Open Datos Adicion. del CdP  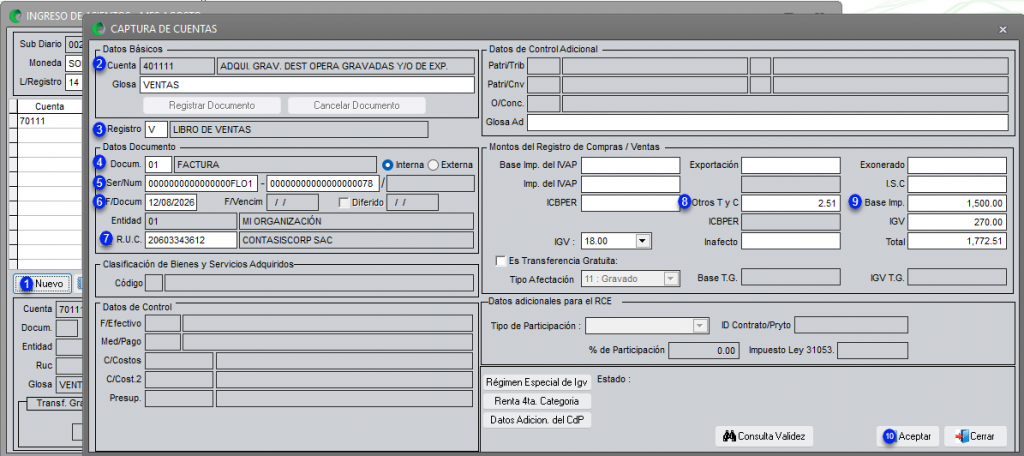[x=537, y=420]
